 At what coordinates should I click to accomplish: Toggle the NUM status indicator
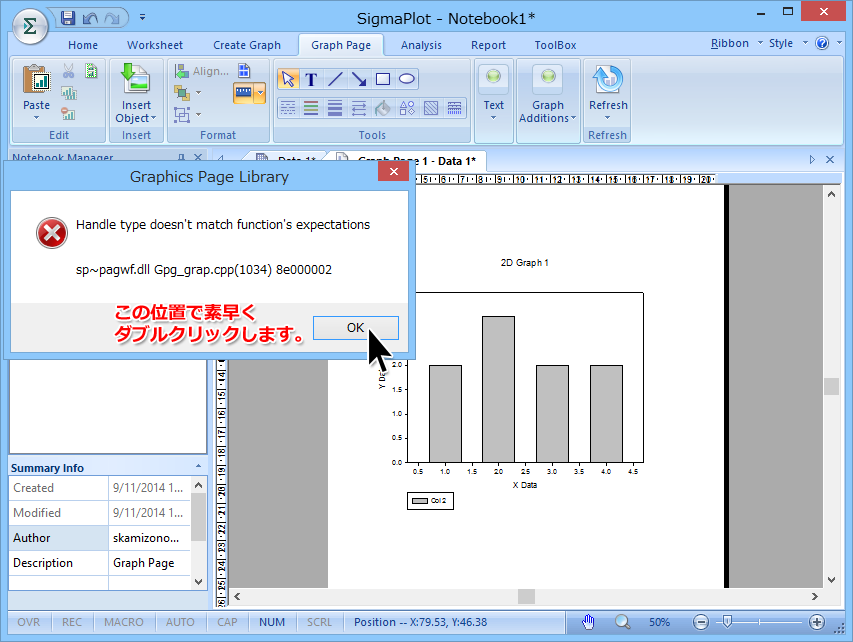[272, 622]
